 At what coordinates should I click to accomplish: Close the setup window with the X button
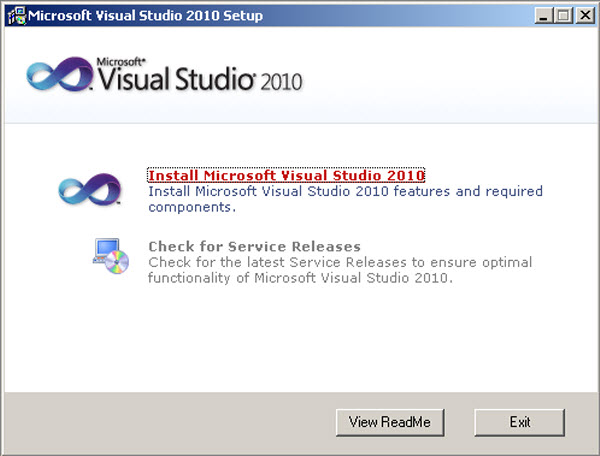[x=583, y=16]
